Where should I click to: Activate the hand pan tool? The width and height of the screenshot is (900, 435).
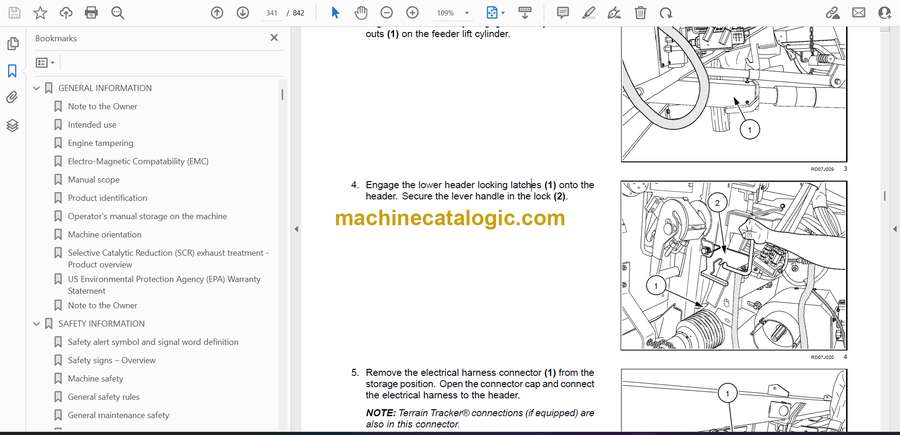361,13
